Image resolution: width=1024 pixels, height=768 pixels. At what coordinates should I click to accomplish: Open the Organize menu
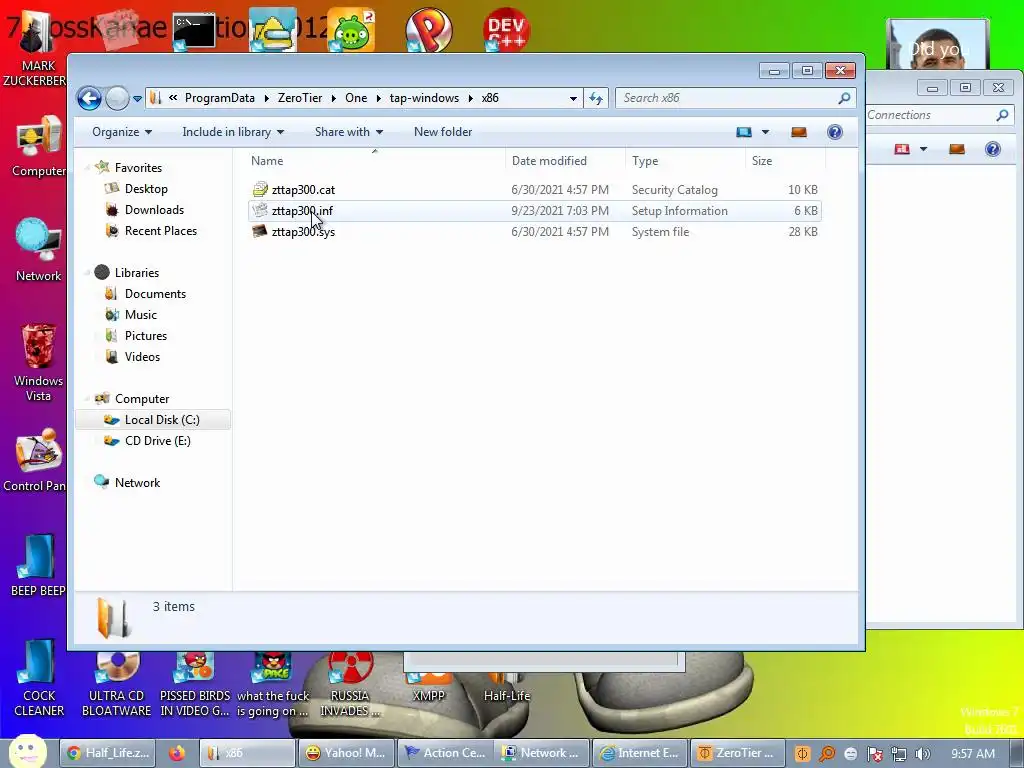click(x=122, y=132)
